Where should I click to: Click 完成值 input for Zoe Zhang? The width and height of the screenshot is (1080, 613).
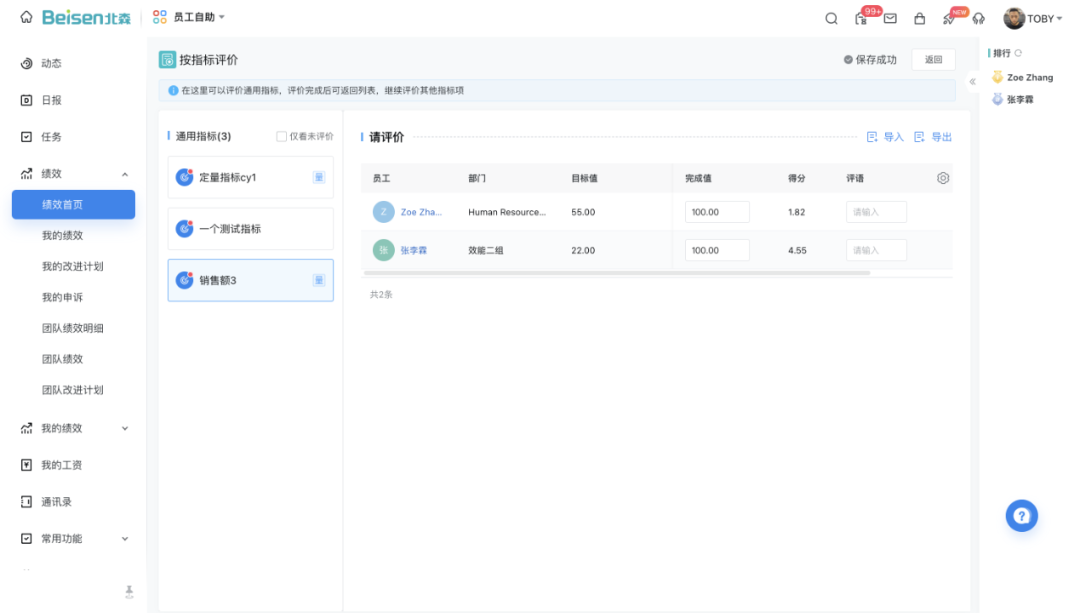[x=717, y=212]
